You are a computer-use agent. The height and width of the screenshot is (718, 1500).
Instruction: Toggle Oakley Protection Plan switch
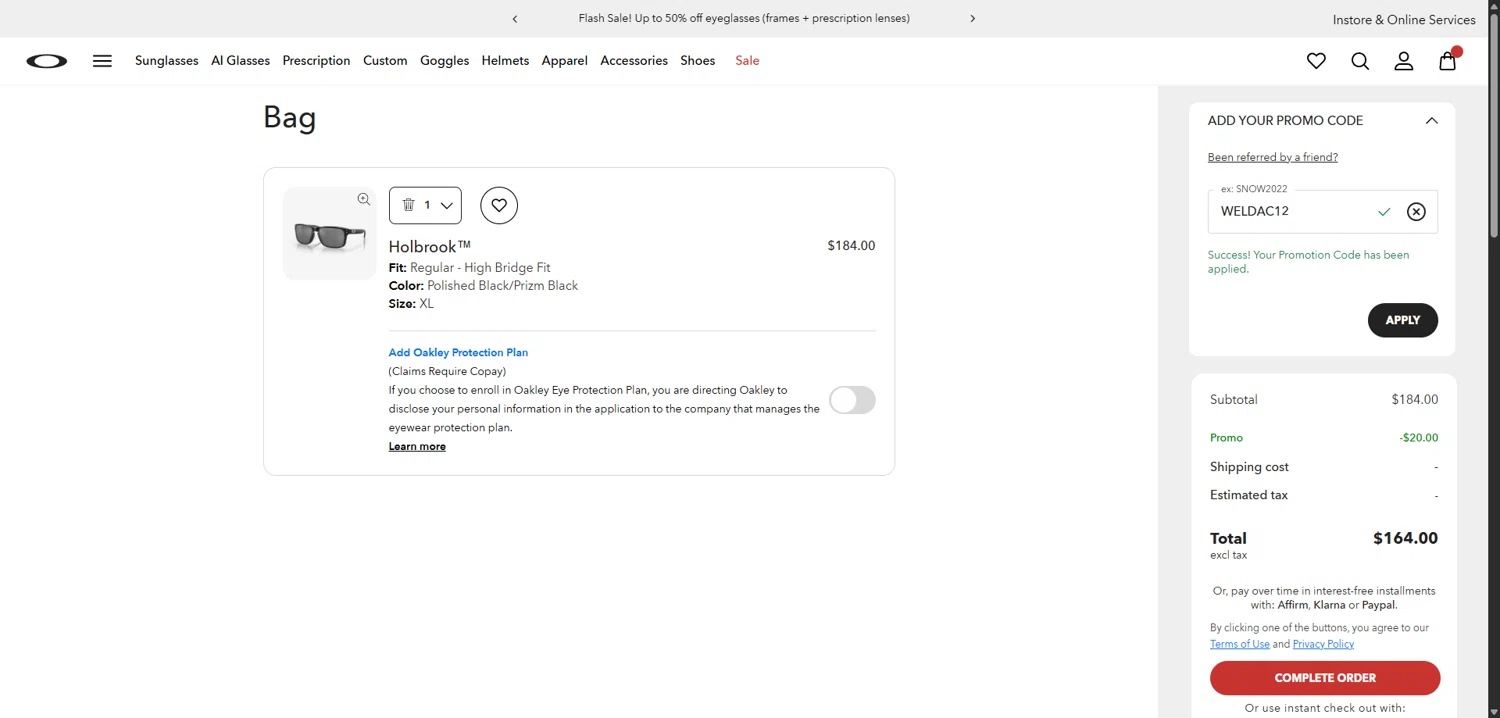[852, 400]
